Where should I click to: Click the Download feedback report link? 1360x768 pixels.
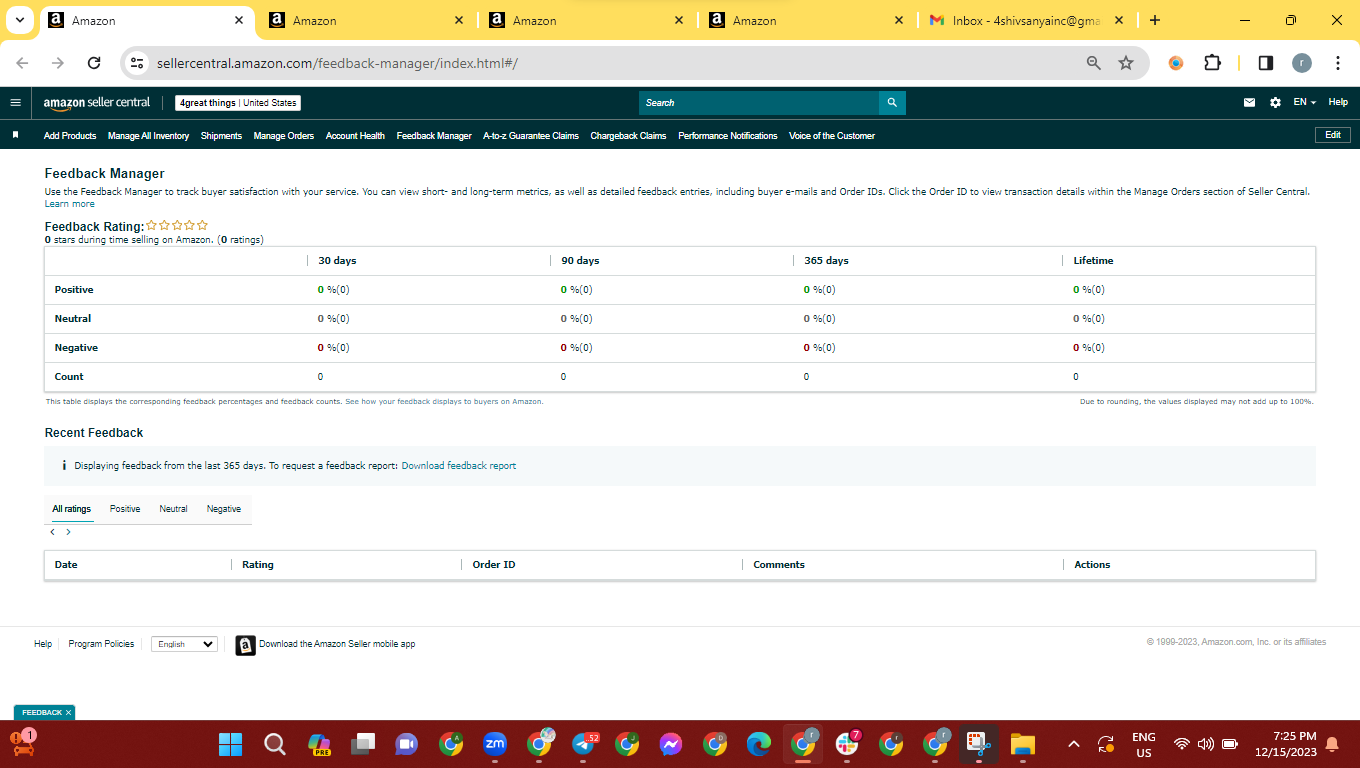point(459,466)
